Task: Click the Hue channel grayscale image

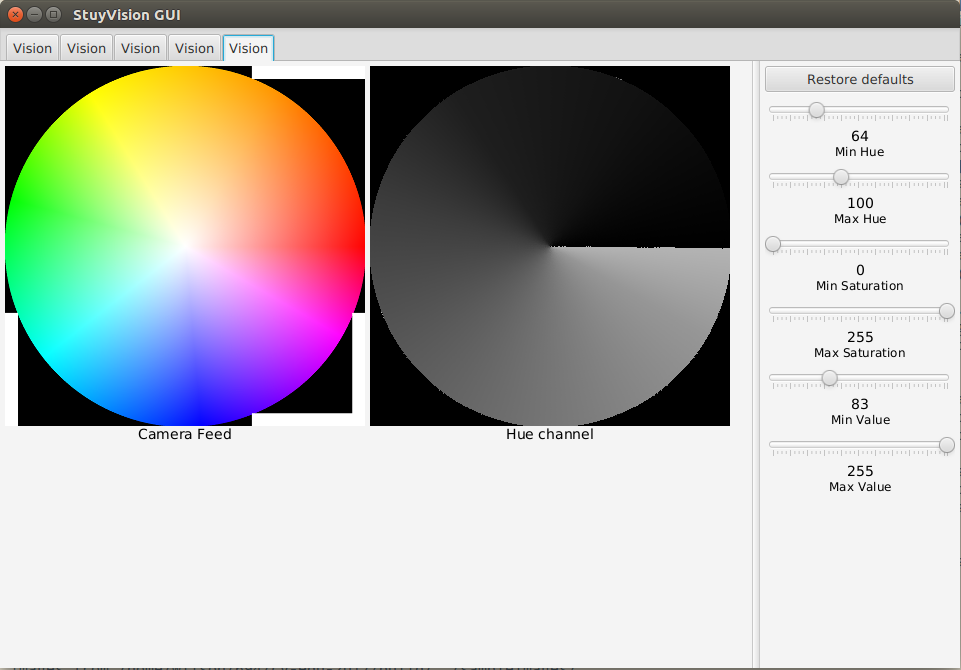Action: pos(550,246)
